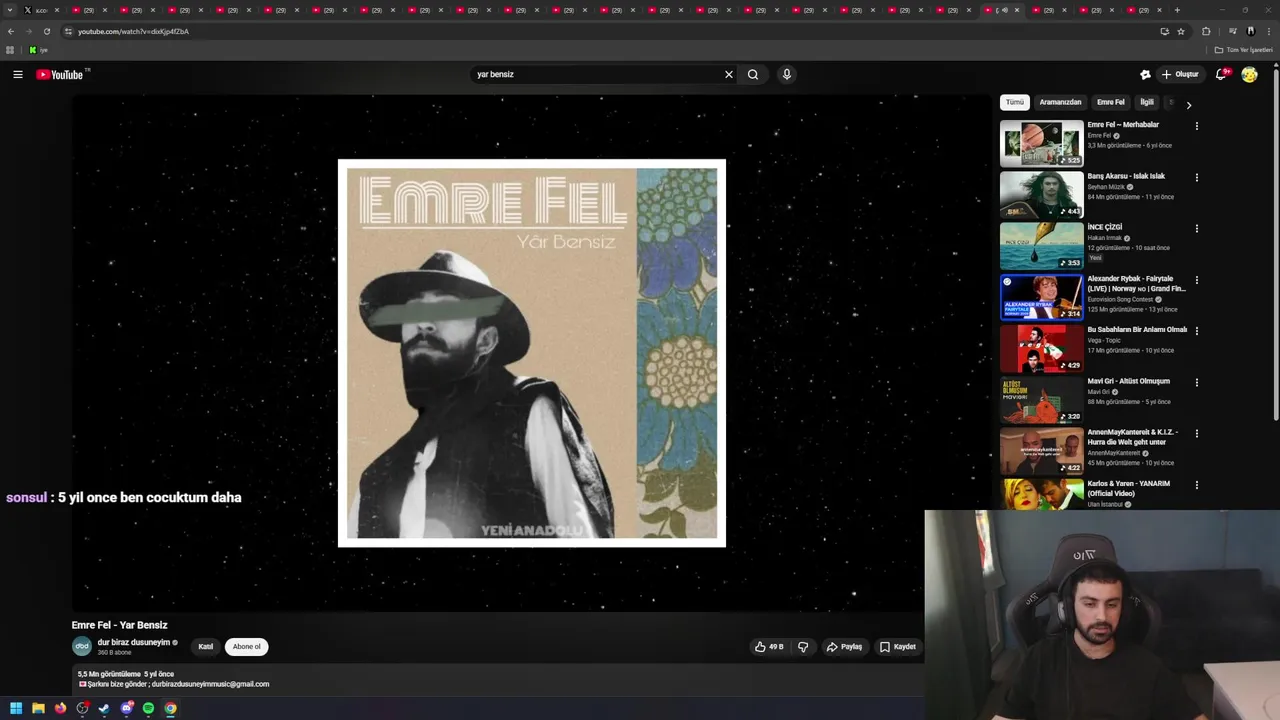Open the apps grid in bookmarks bar

point(10,50)
